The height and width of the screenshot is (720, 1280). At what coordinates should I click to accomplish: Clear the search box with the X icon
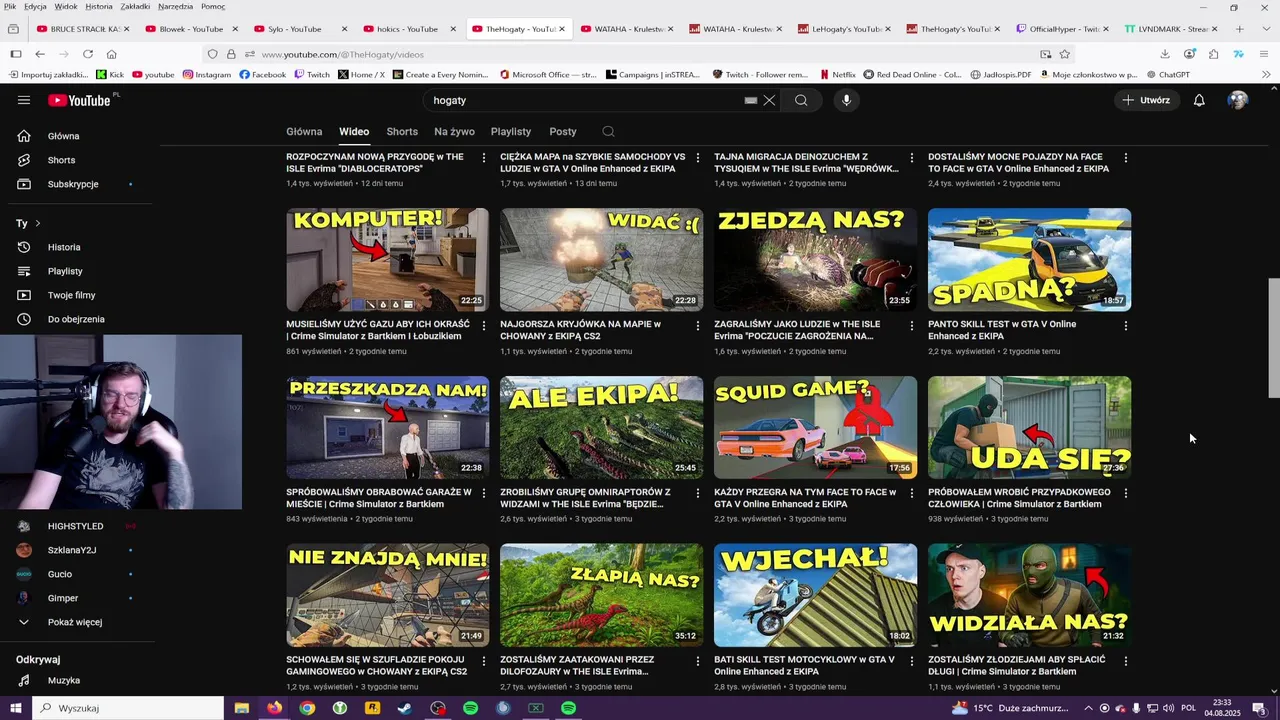[x=769, y=100]
